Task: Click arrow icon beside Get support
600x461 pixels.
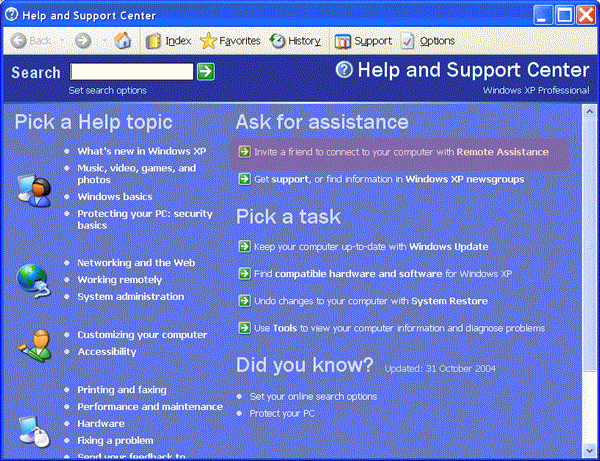Action: (x=245, y=179)
